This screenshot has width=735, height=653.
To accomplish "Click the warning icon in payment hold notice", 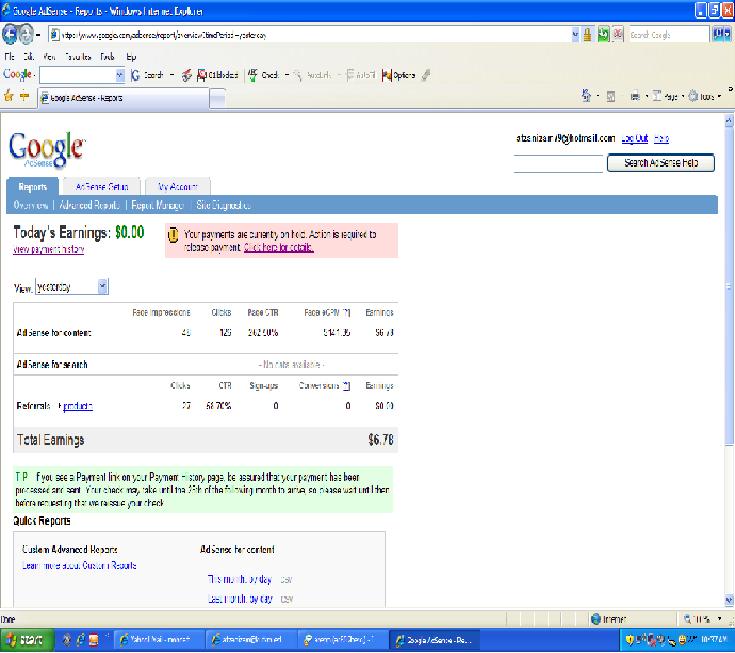I will [173, 234].
